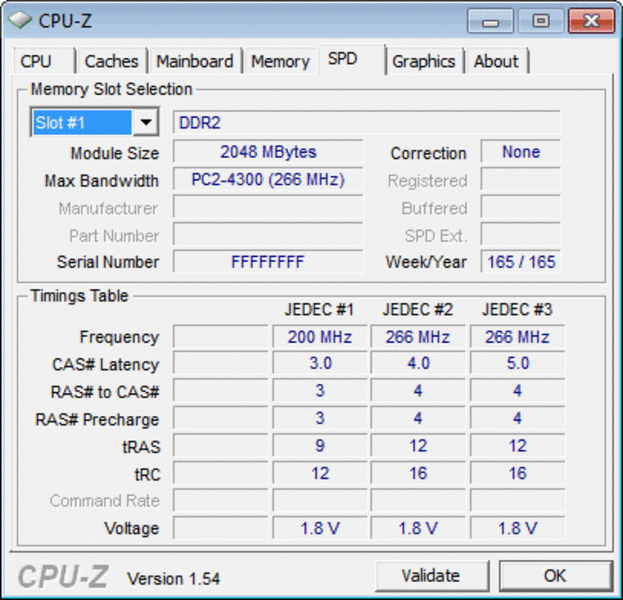Close the CPU-Z window
623x600 pixels.
click(x=591, y=21)
